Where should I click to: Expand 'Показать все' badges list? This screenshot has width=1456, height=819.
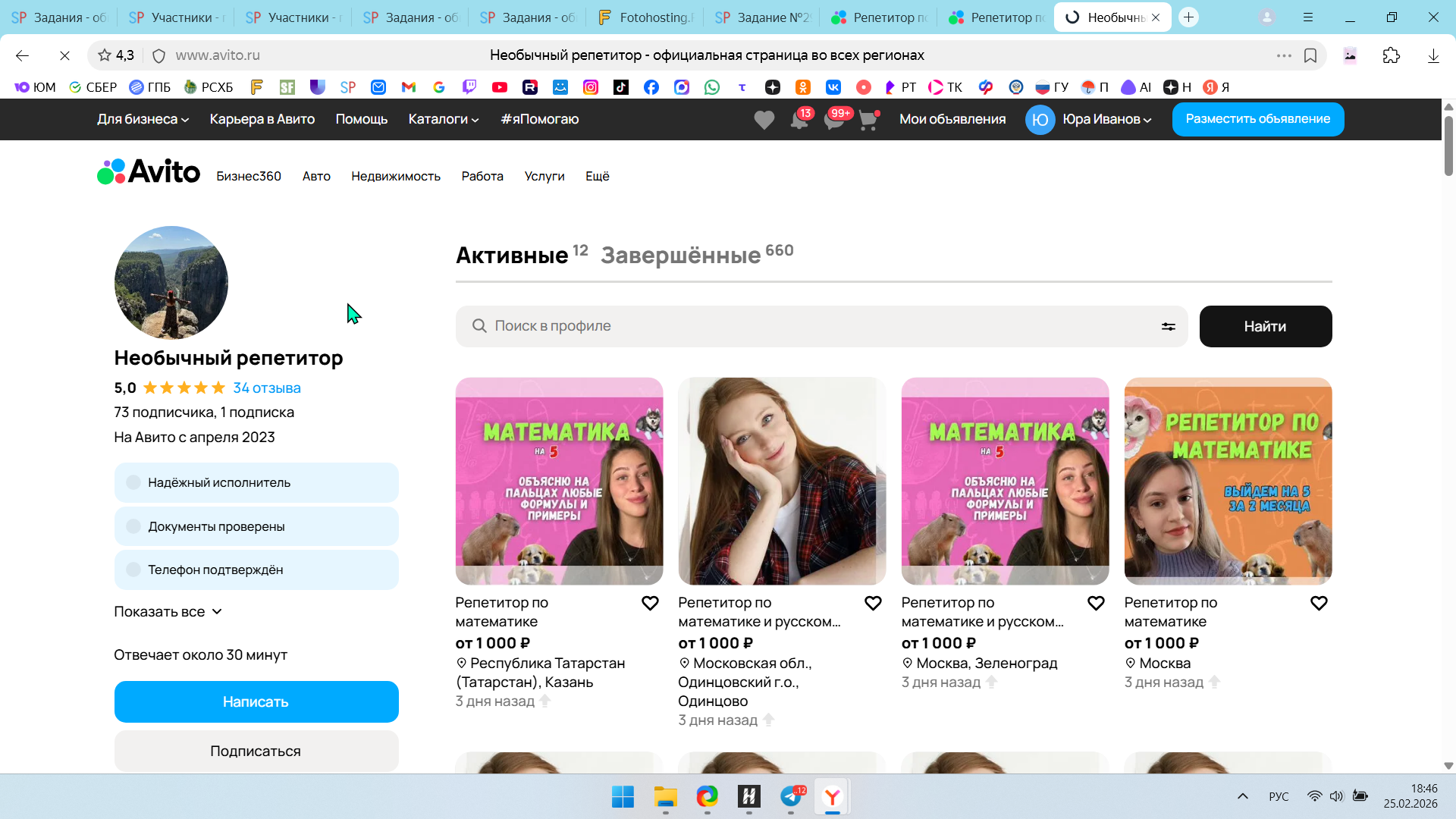(x=168, y=611)
